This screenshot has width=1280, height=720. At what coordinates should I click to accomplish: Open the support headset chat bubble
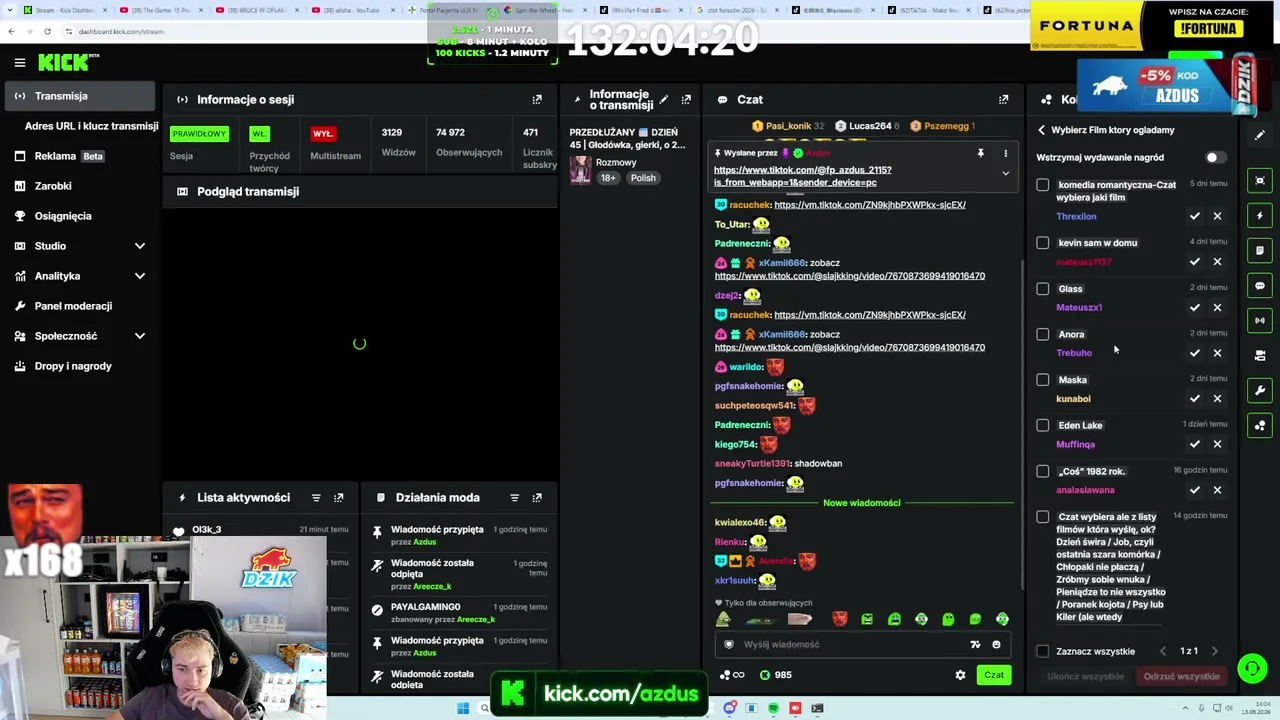coord(1252,667)
